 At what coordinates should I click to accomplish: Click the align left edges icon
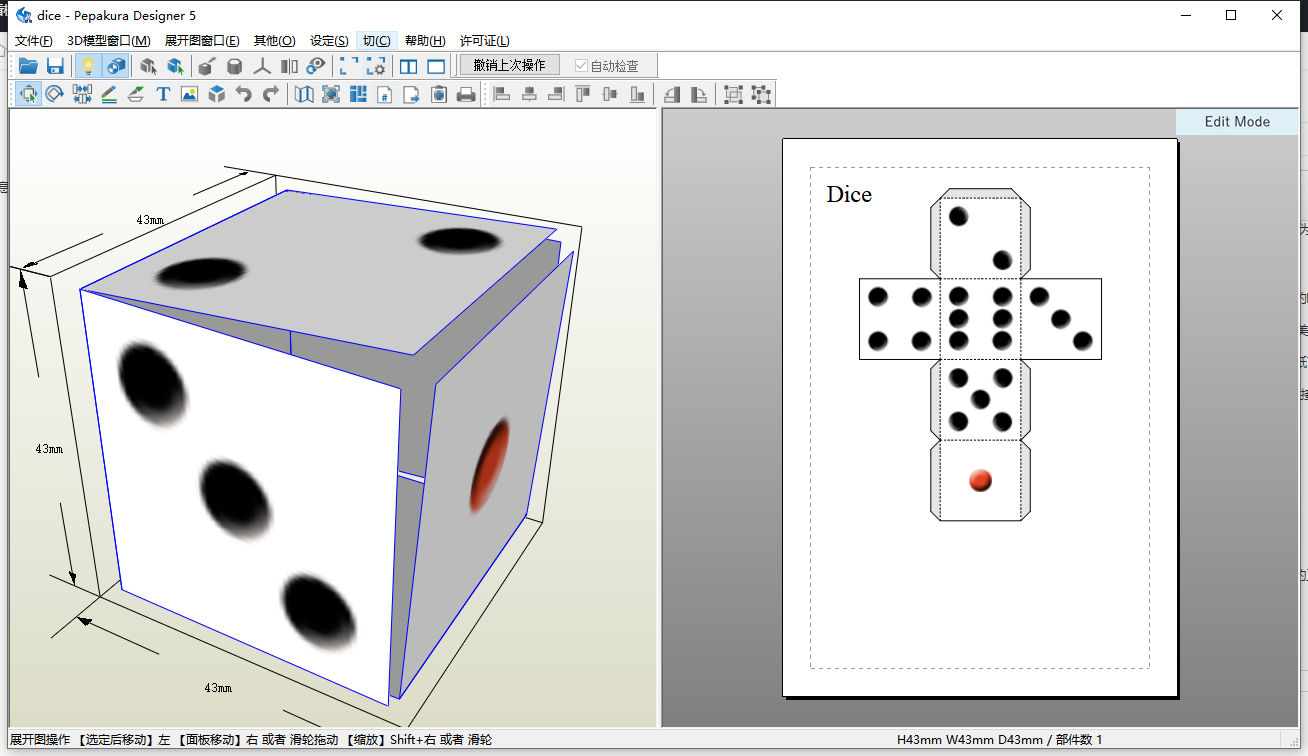point(503,94)
